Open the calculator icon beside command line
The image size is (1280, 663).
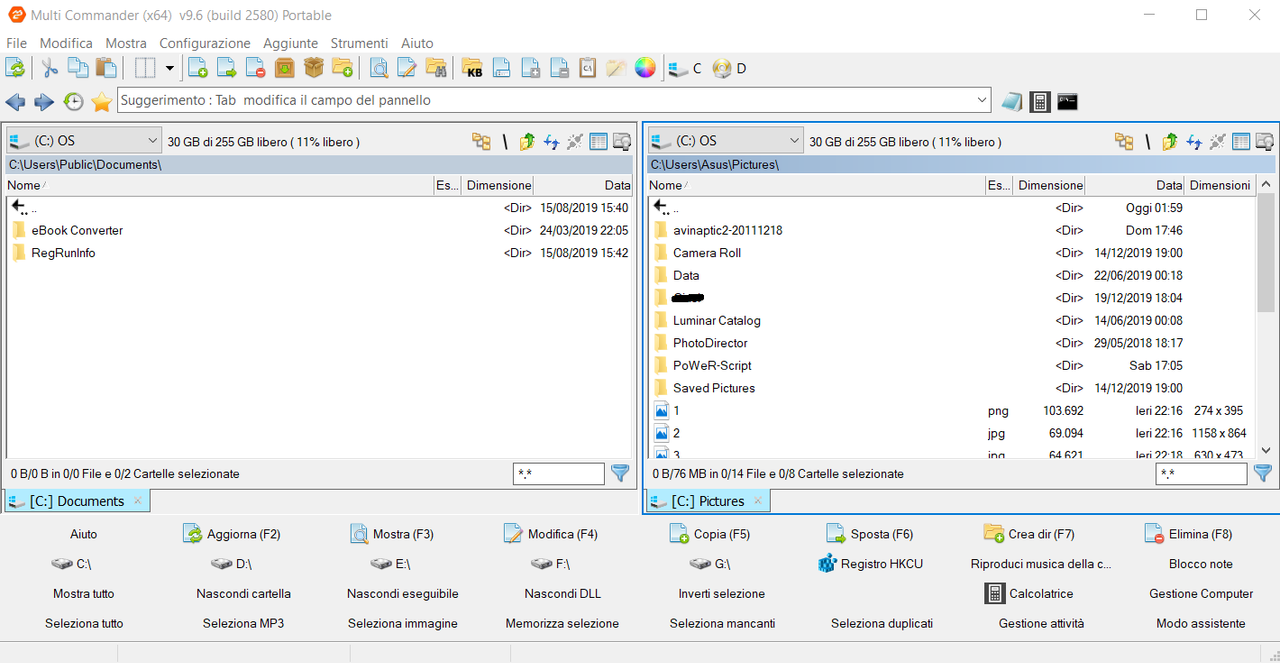pyautogui.click(x=1040, y=101)
